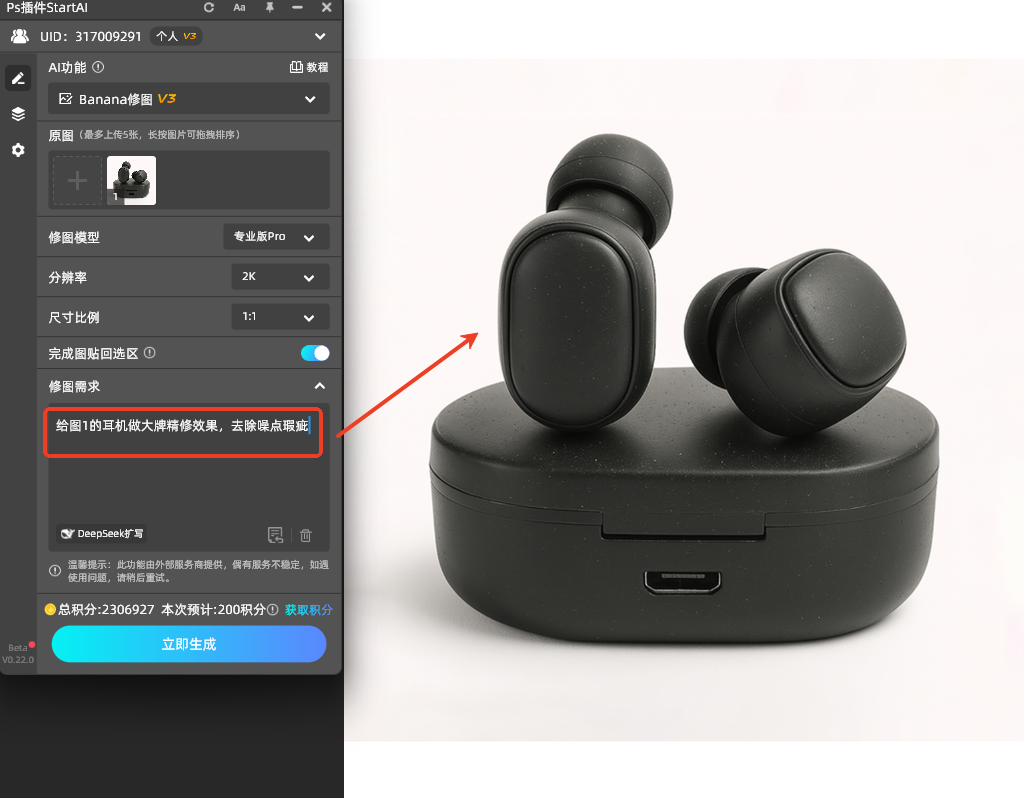Click the 立即生成 generate button

pos(189,644)
